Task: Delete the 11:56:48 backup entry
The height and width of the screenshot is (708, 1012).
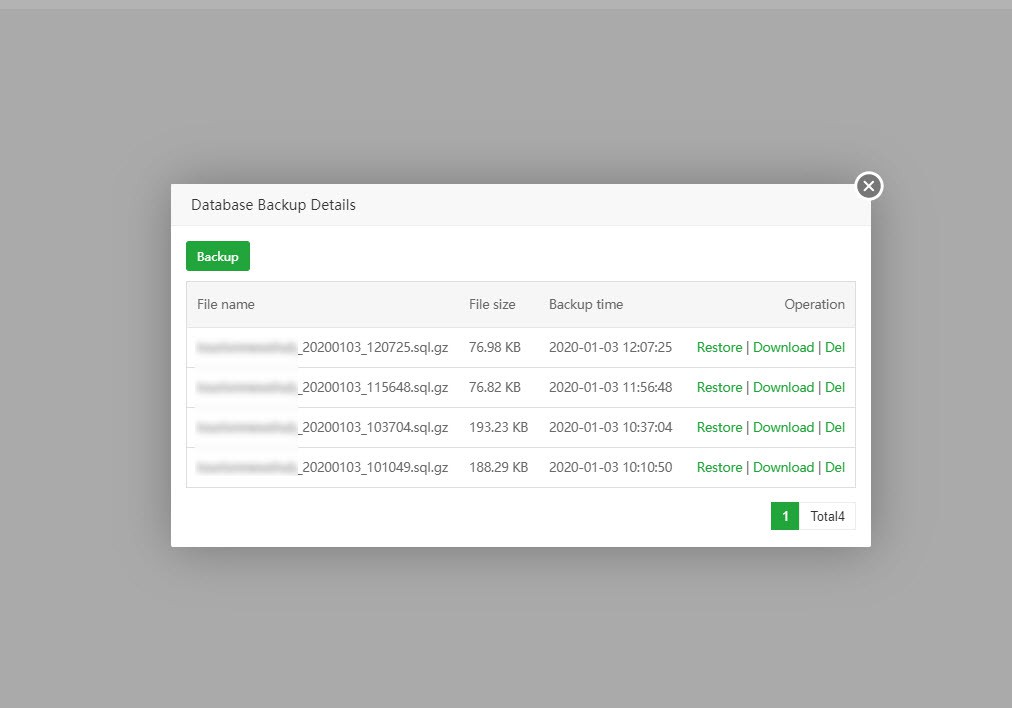Action: (835, 387)
